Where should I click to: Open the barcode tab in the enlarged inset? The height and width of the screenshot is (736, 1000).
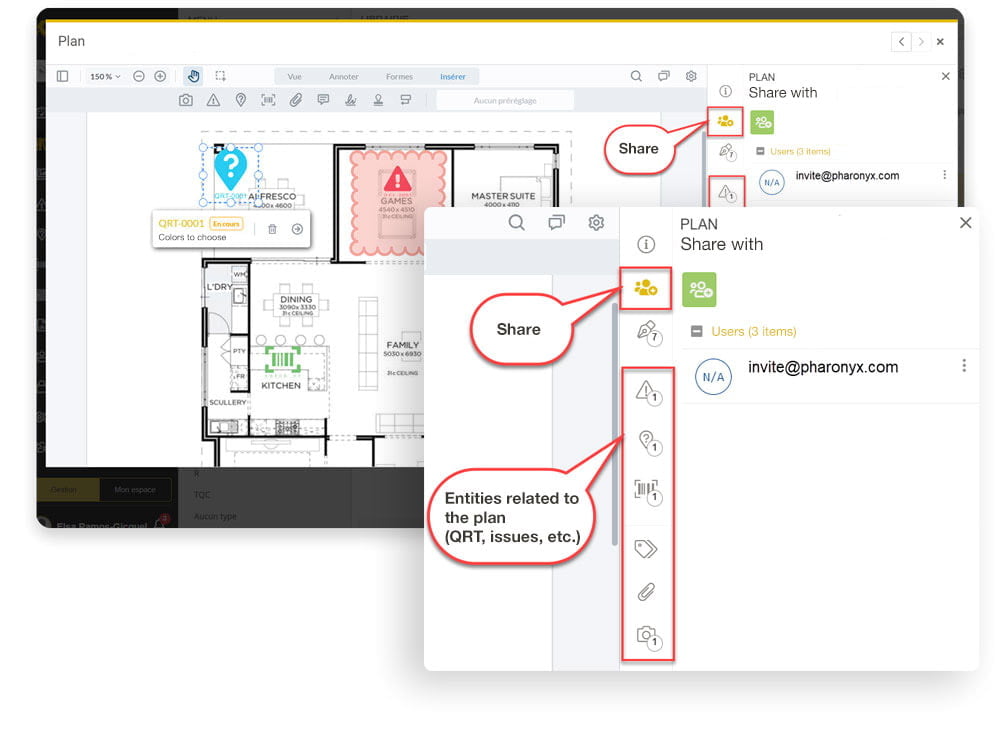pyautogui.click(x=648, y=492)
